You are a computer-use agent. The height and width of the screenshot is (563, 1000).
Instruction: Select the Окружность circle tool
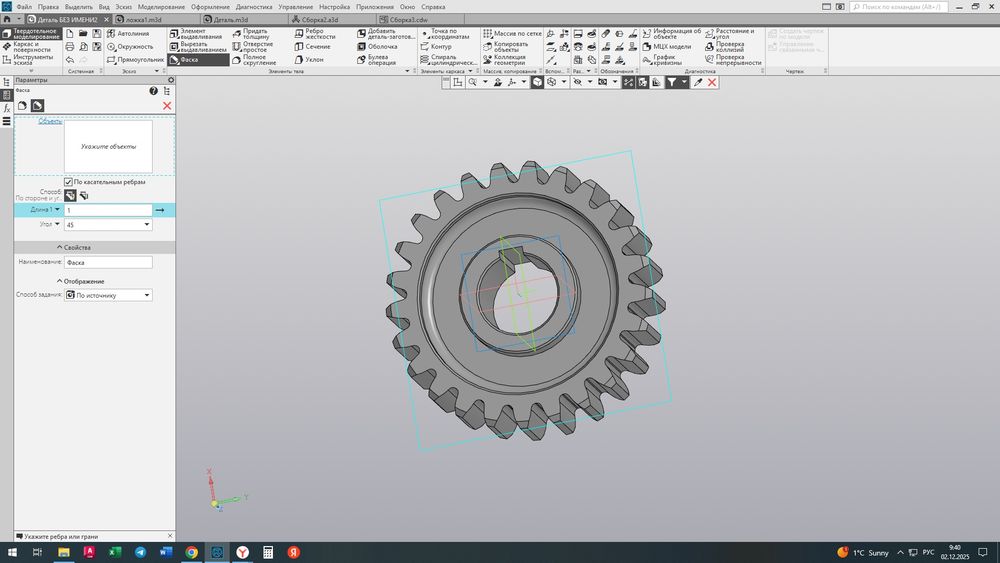[x=130, y=47]
